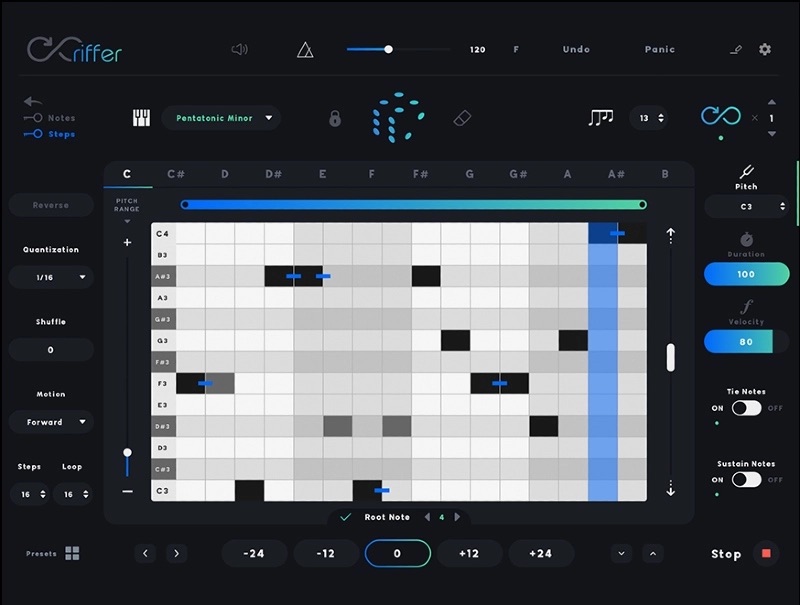This screenshot has height=605, width=800.
Task: Click the tempo slider handle
Action: point(388,49)
